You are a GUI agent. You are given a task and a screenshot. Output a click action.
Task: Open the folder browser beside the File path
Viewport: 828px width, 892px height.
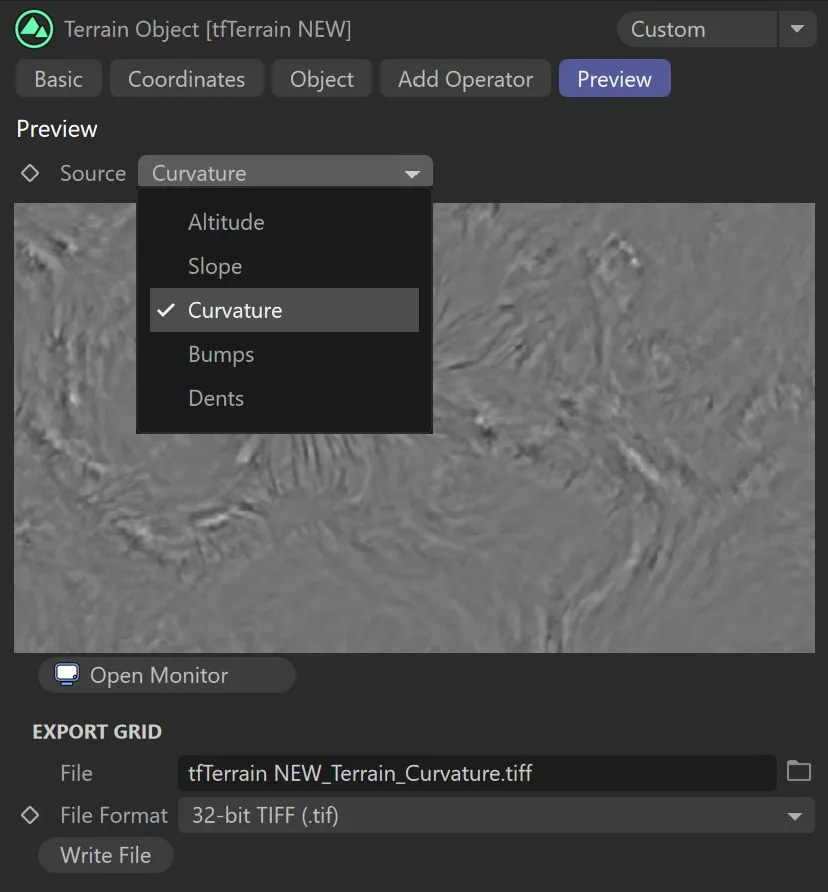coord(798,772)
